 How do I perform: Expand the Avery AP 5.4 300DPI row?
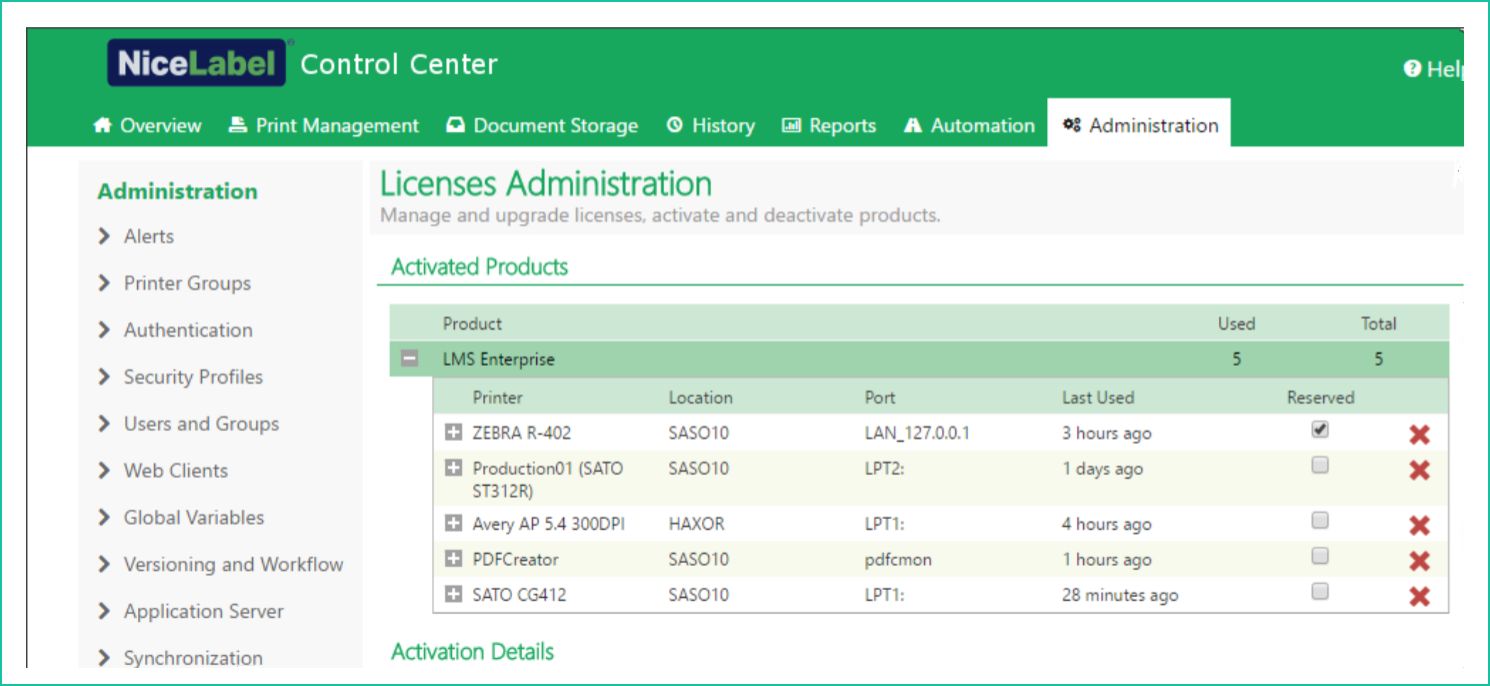click(453, 524)
